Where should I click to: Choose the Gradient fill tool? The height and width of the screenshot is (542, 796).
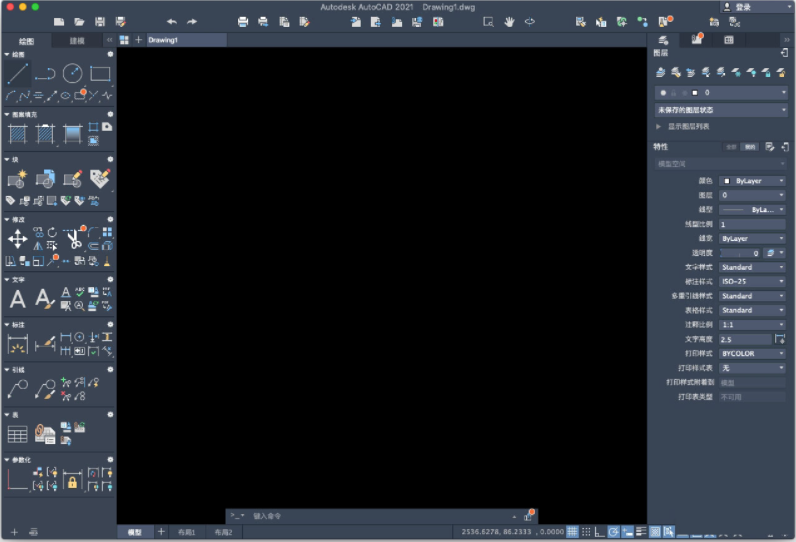click(73, 134)
